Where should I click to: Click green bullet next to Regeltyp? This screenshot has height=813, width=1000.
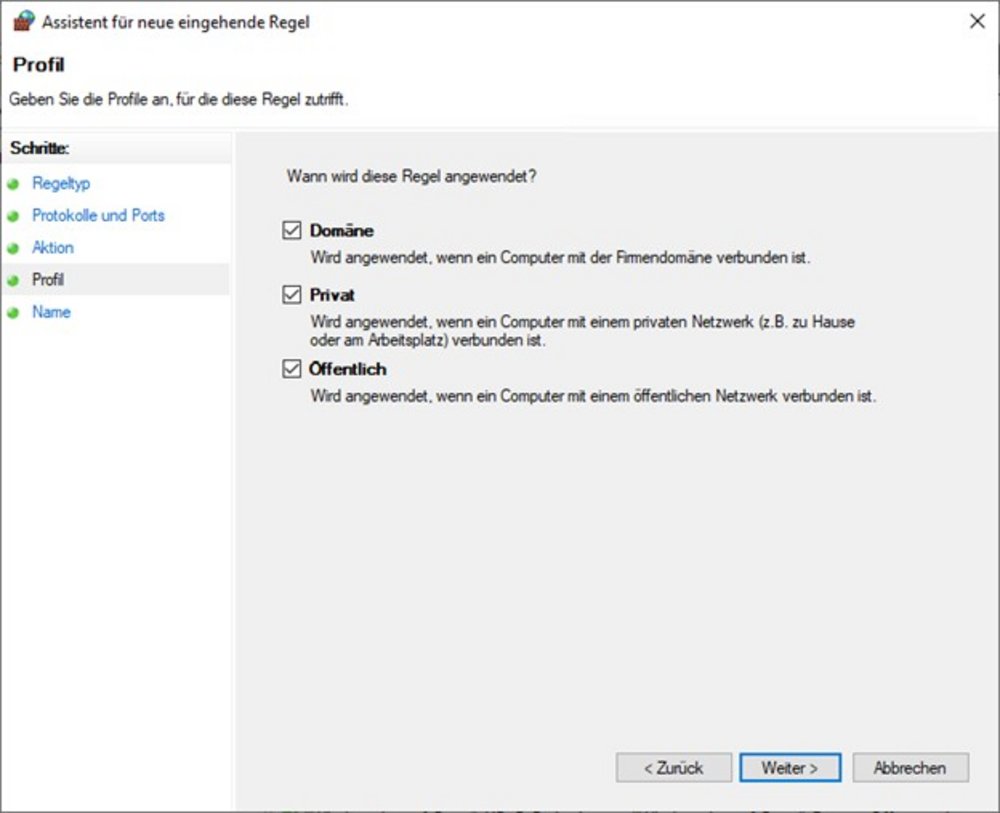13,184
